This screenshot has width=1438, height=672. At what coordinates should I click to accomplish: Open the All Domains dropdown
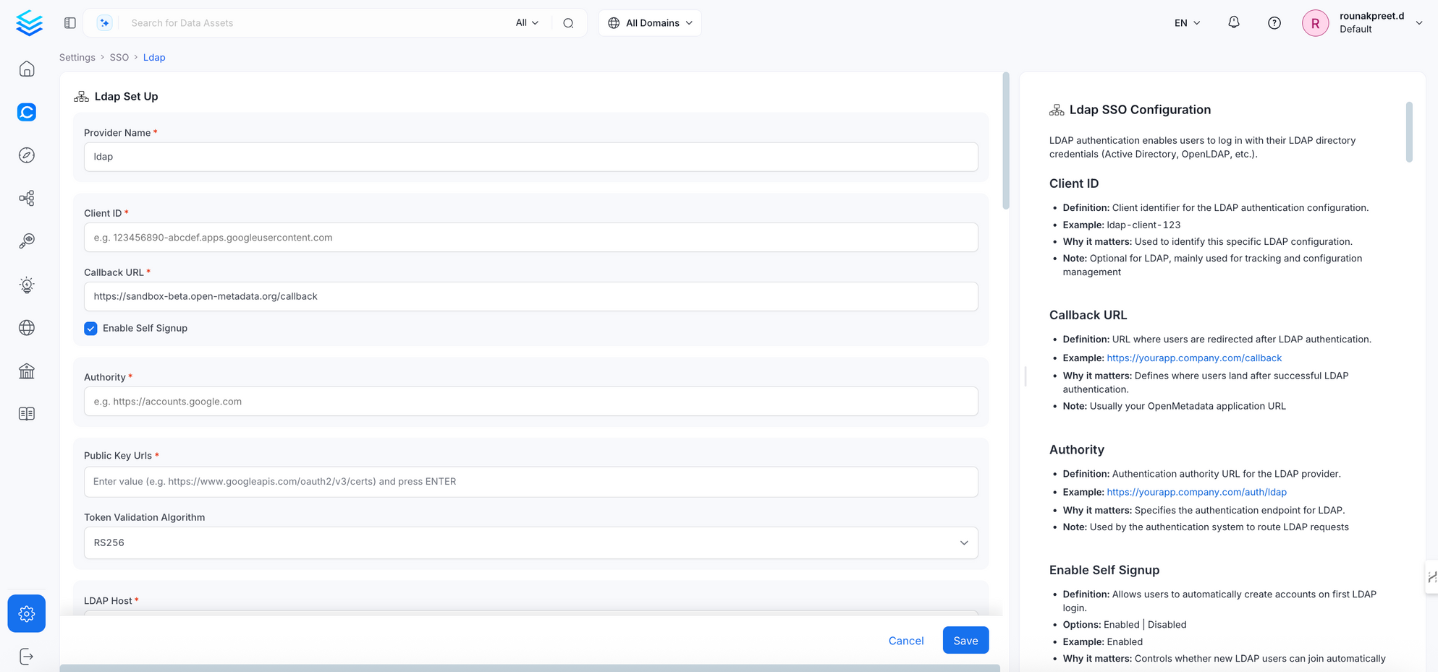pos(650,23)
